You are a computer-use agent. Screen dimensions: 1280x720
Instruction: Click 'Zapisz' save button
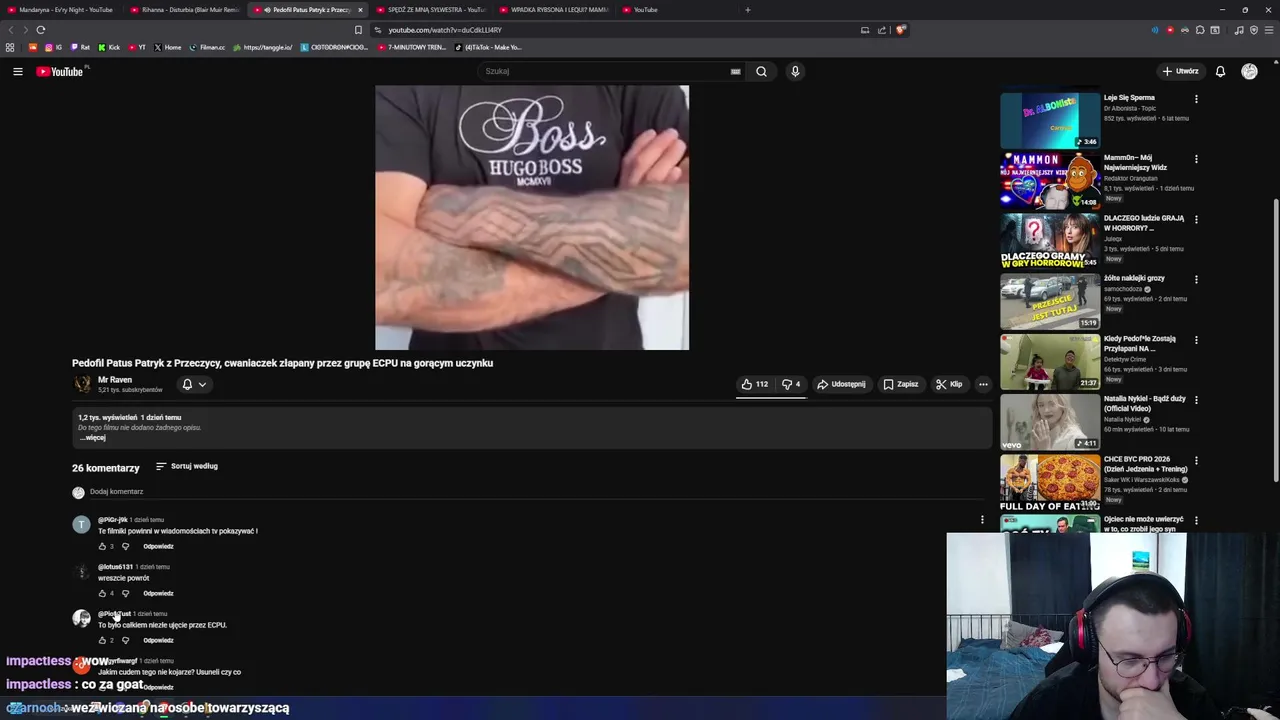coord(901,384)
